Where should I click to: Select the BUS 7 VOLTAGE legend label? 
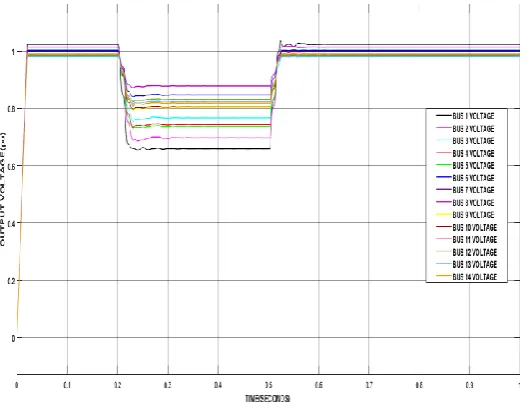tap(473, 190)
